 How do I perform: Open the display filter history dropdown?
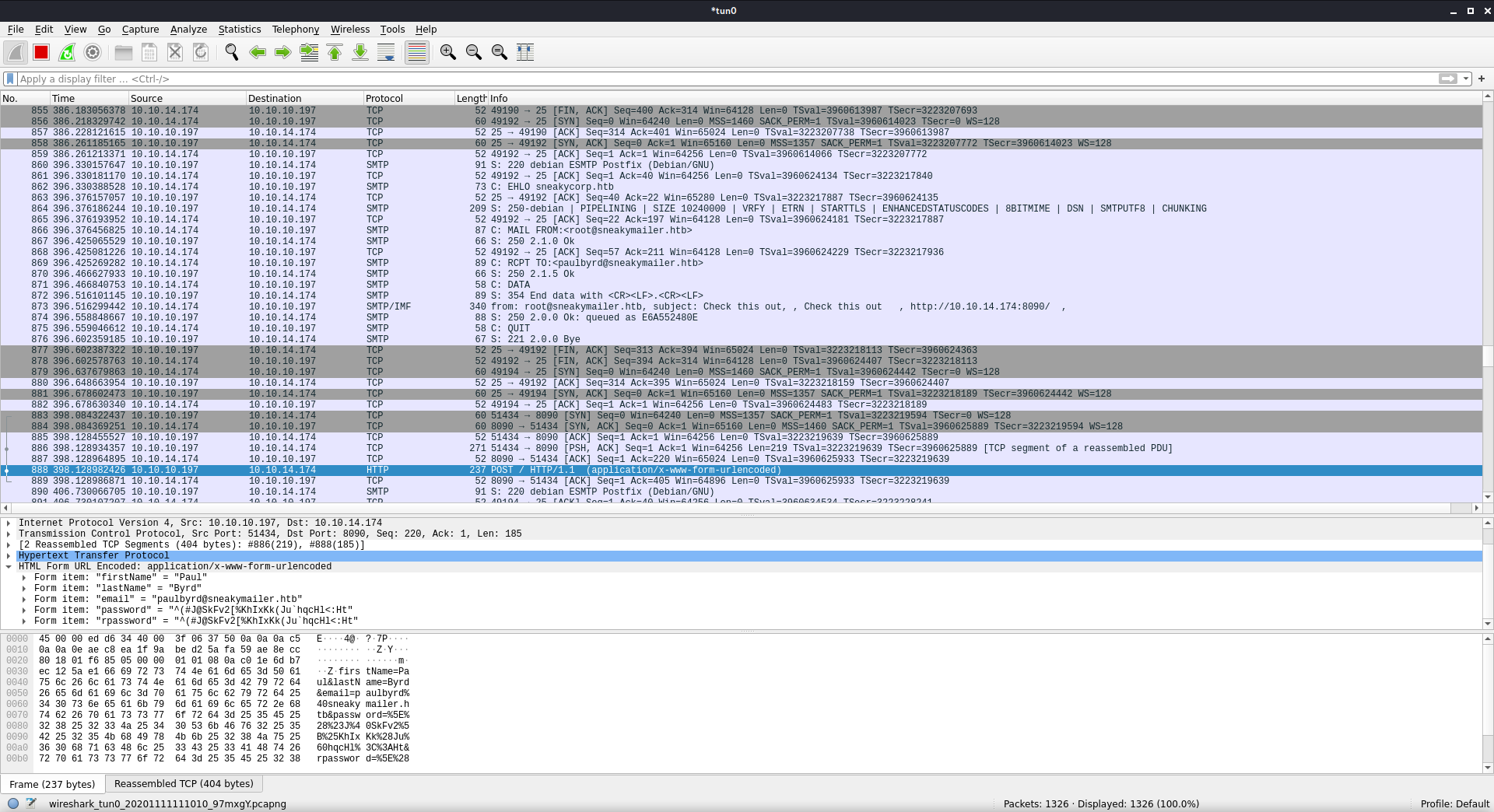click(x=1466, y=79)
